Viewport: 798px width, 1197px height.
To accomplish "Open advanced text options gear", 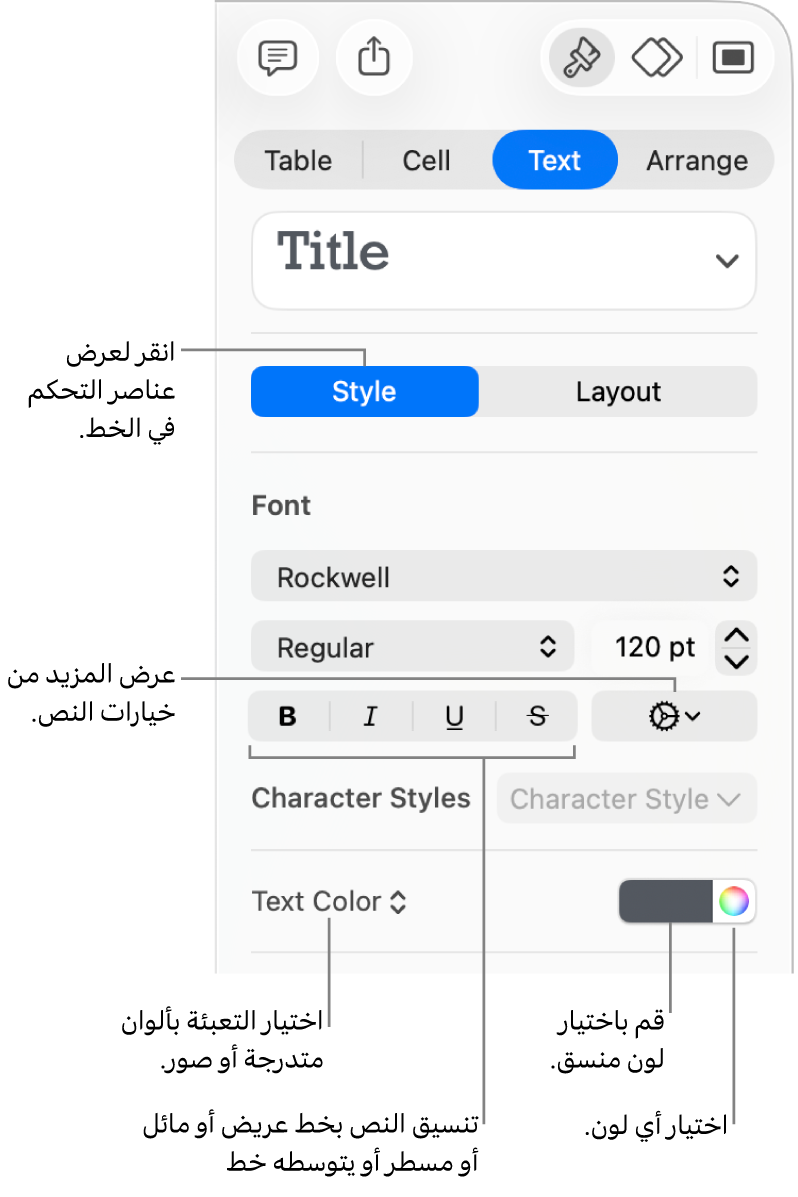I will 674,716.
